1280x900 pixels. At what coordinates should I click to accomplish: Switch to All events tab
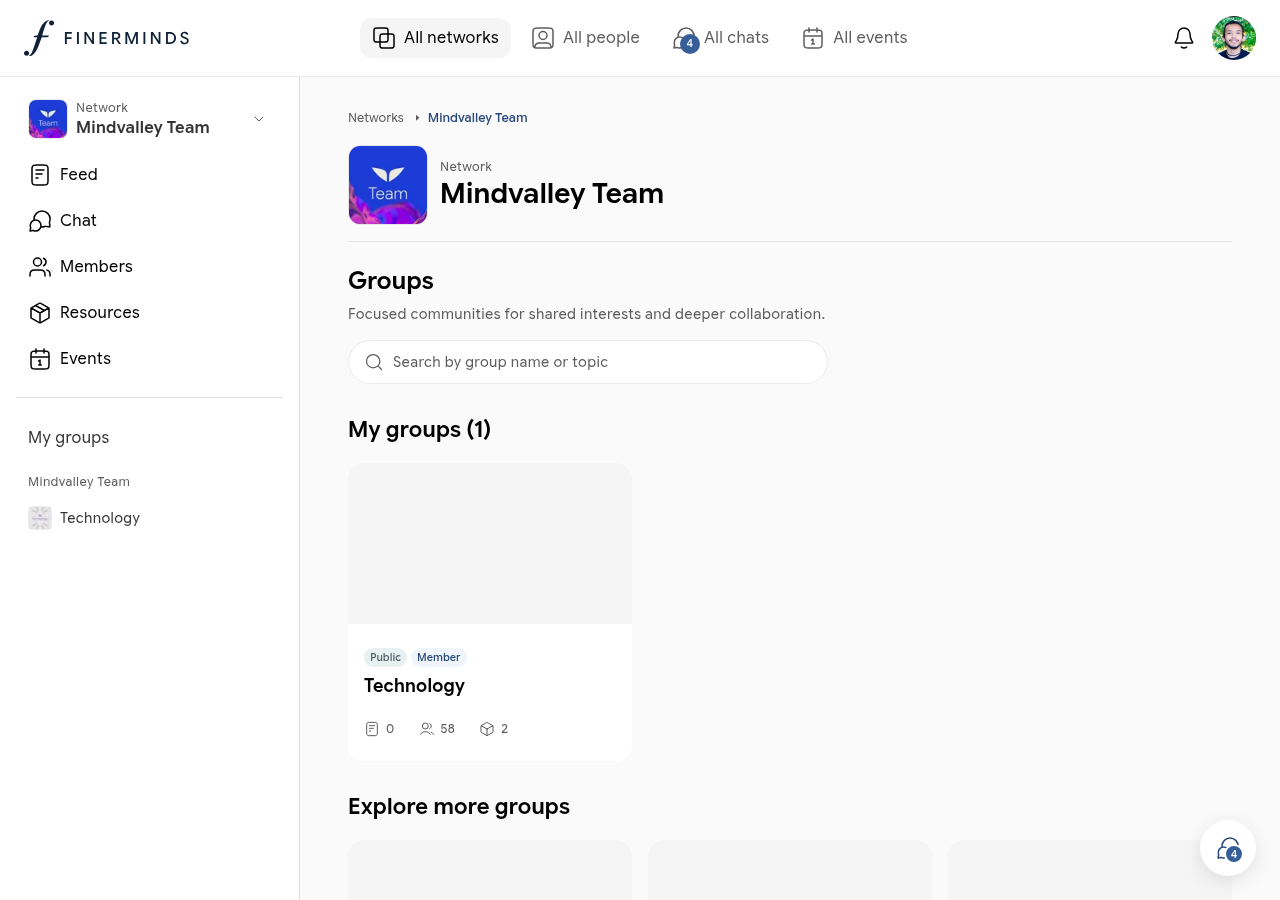855,38
